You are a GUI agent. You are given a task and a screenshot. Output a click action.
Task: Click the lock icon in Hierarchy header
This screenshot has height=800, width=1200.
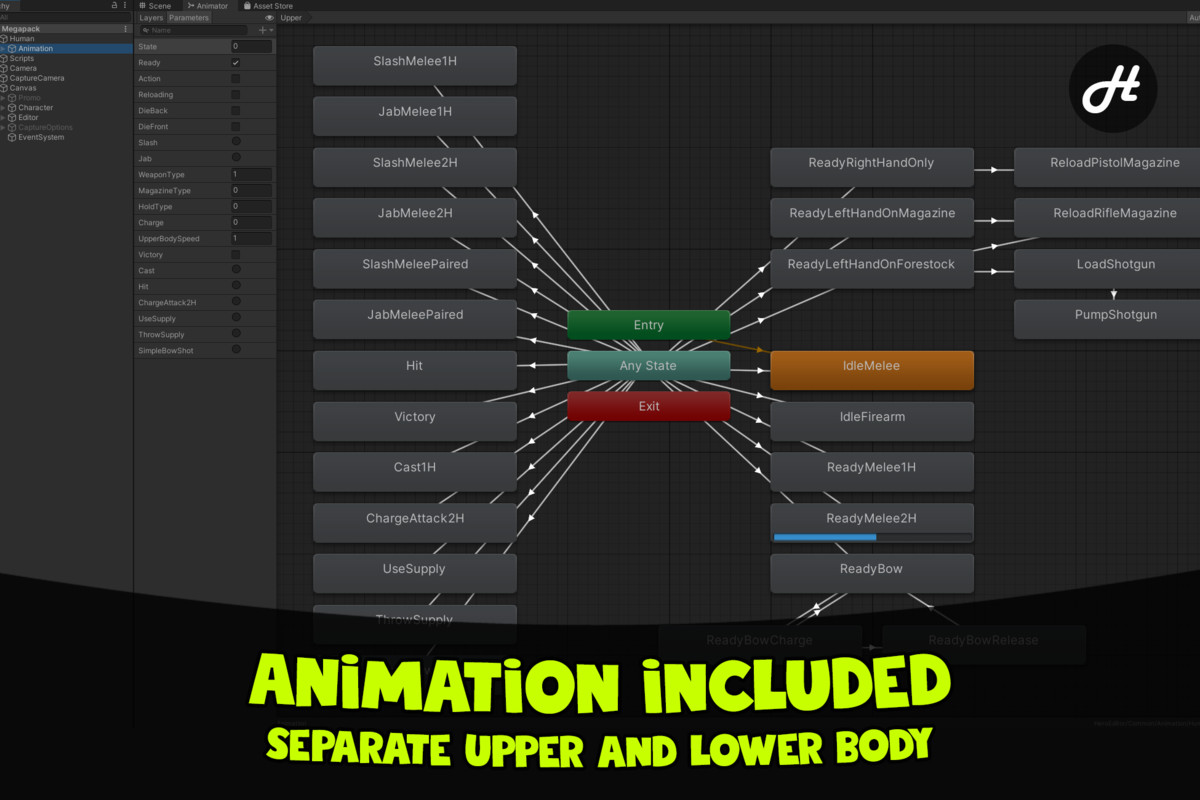(x=114, y=6)
